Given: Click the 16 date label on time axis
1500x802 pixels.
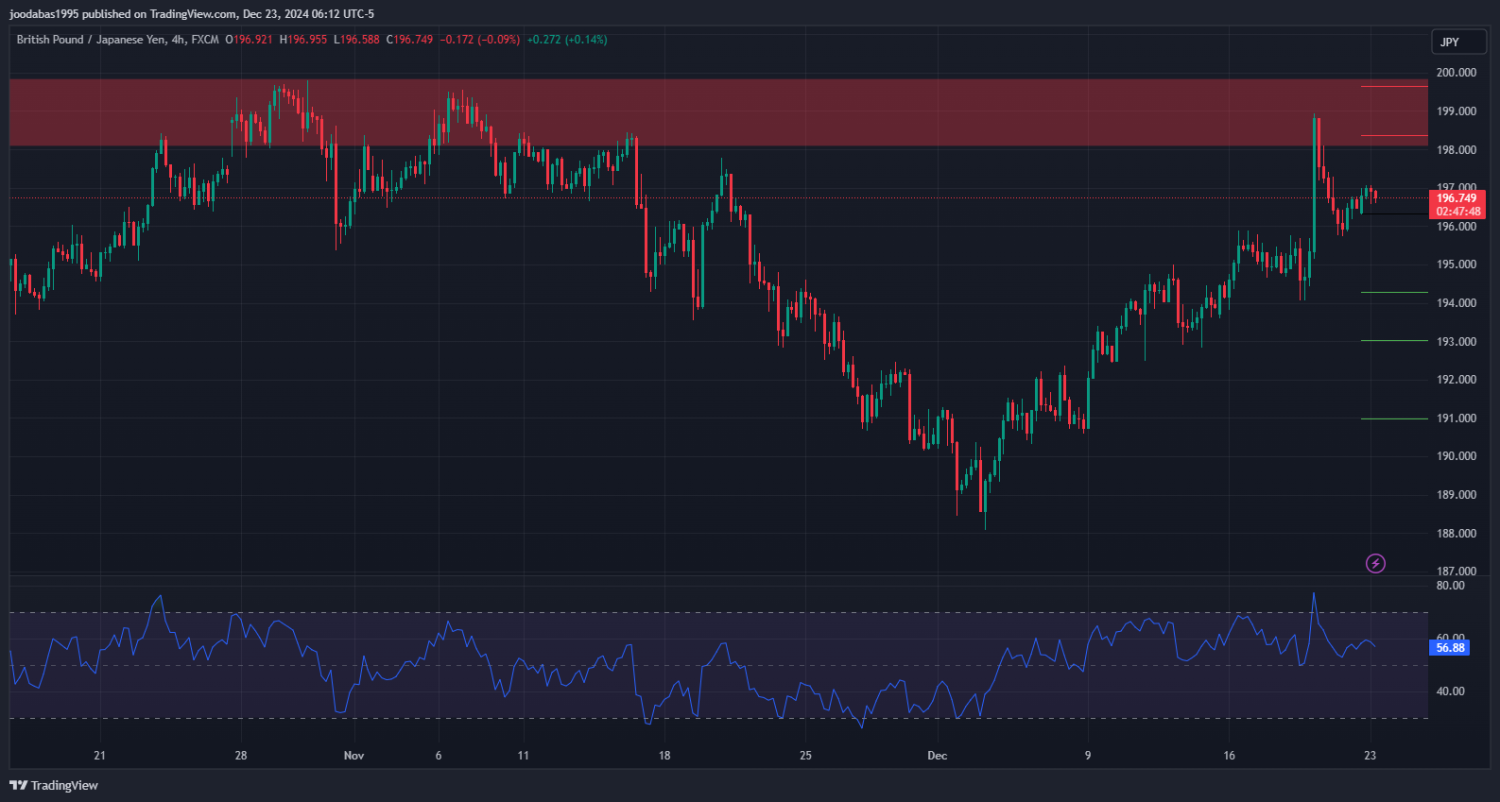Looking at the screenshot, I should [1229, 756].
